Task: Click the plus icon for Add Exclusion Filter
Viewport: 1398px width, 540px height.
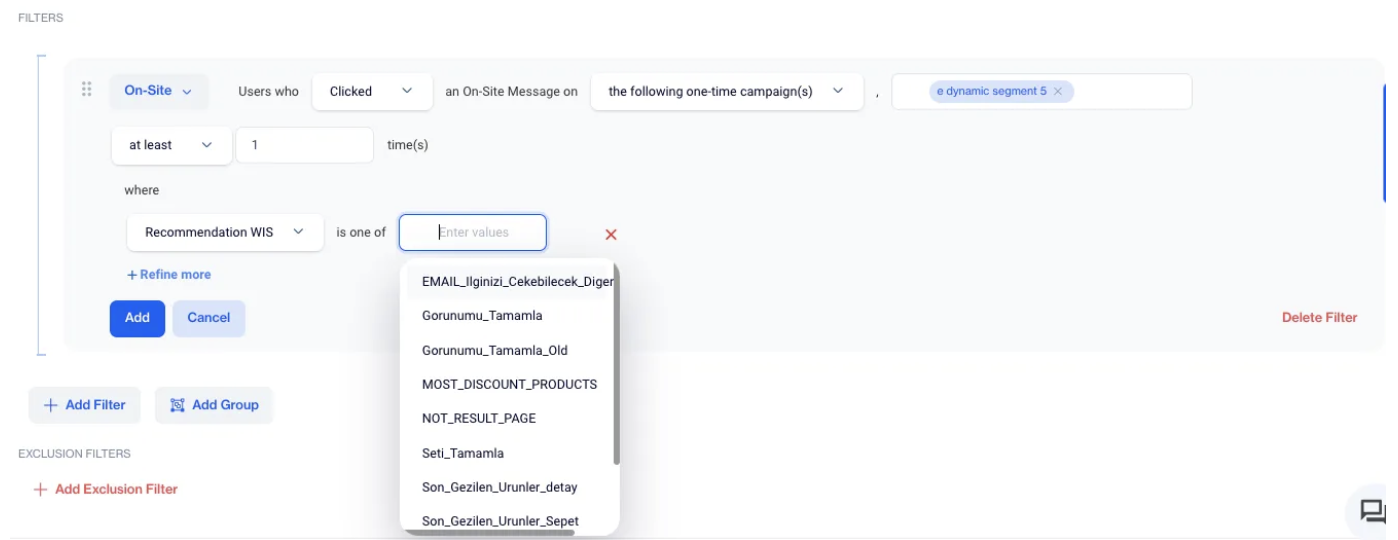Action: [40, 489]
